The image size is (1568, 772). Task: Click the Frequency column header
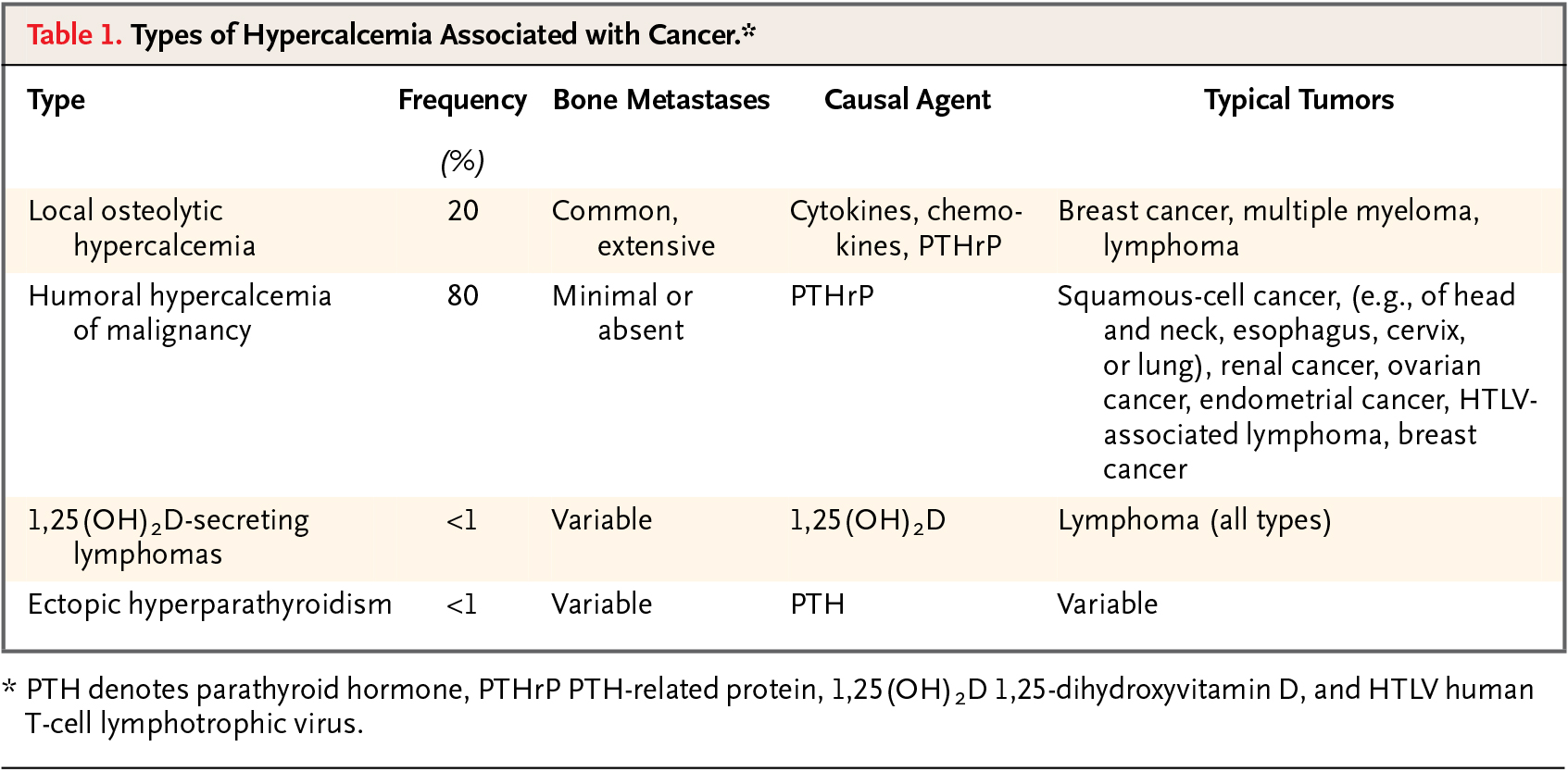(462, 100)
